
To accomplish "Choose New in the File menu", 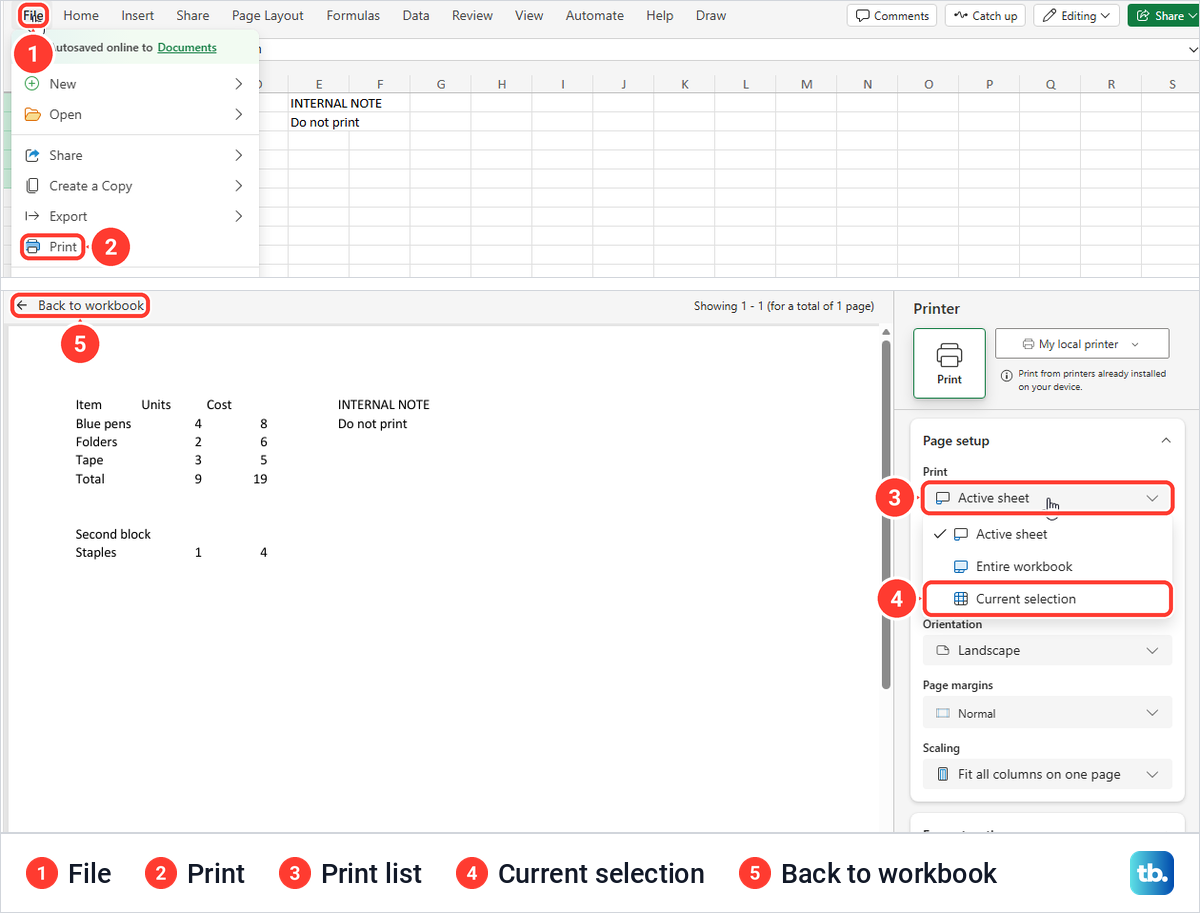I will 134,84.
